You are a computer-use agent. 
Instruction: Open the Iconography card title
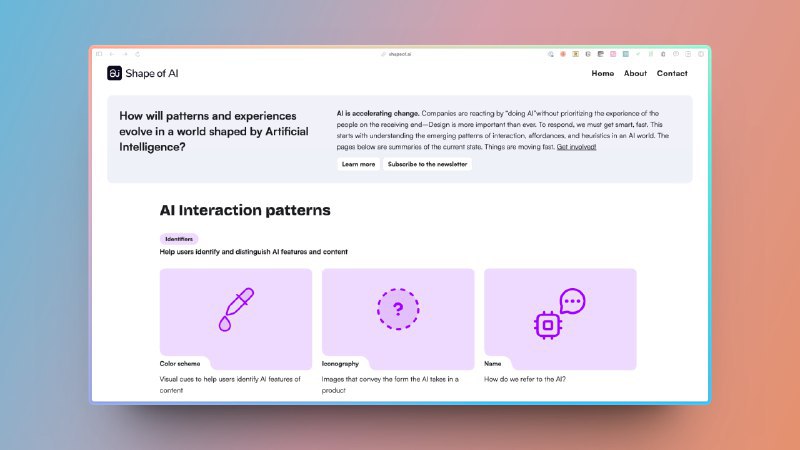point(341,364)
